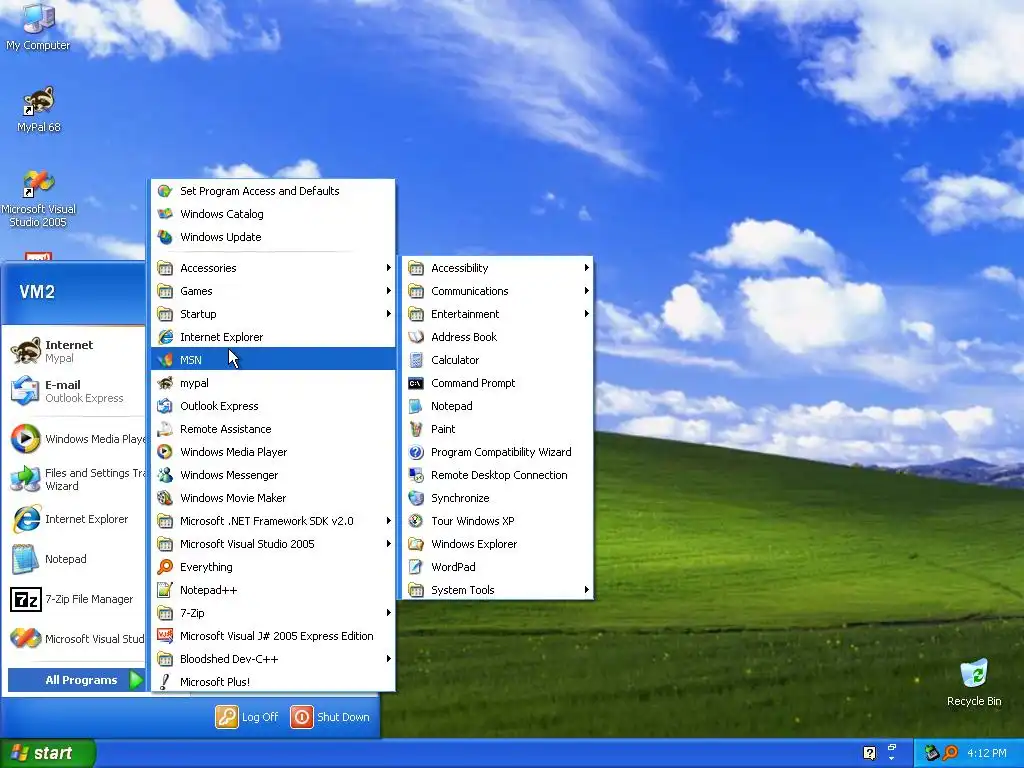Click the Log Off button
Image resolution: width=1024 pixels, height=768 pixels.
point(247,716)
